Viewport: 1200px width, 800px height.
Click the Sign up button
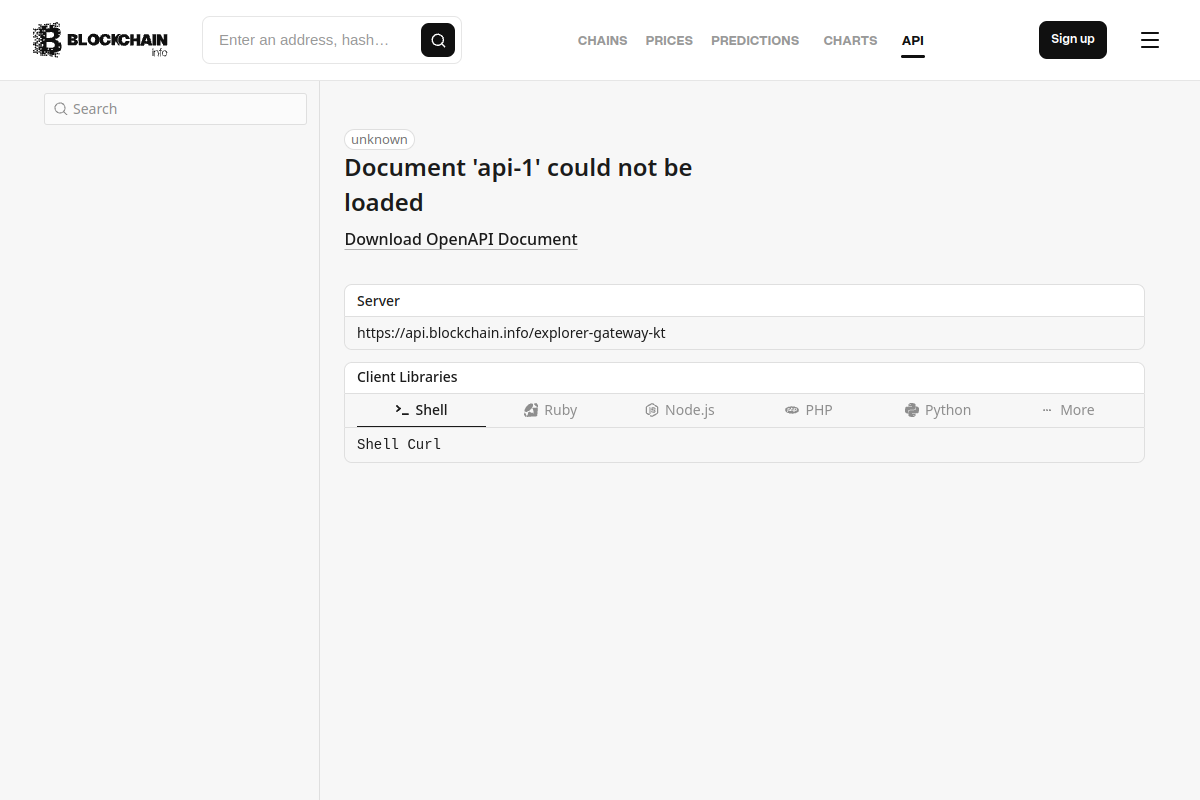[x=1073, y=40]
